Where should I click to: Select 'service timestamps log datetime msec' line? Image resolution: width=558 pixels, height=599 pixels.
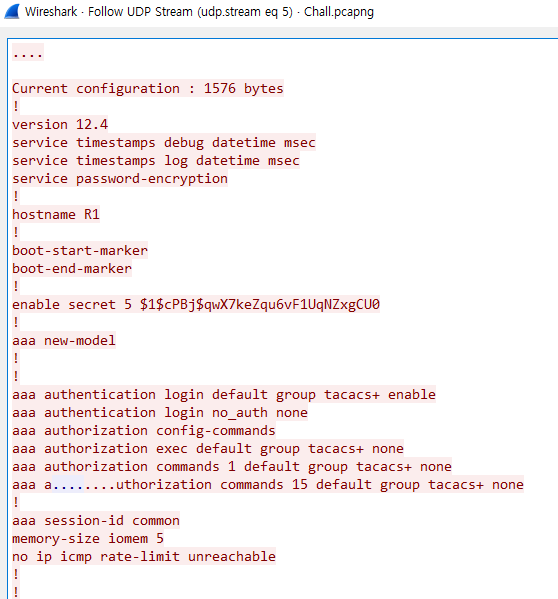coord(156,160)
